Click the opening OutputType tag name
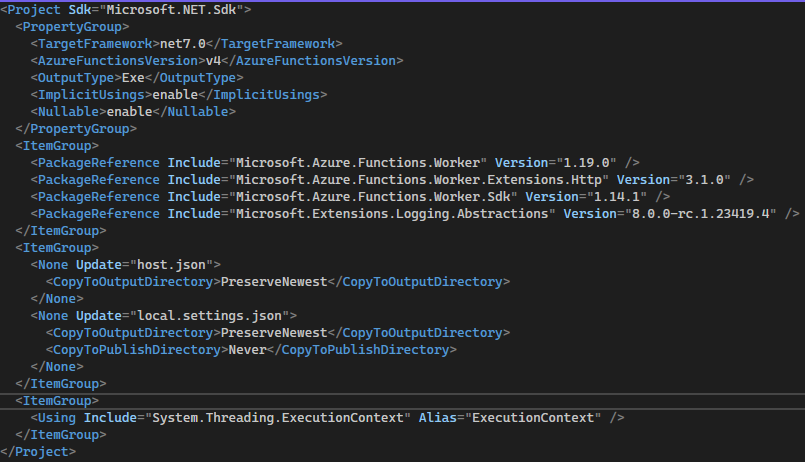 pos(76,78)
